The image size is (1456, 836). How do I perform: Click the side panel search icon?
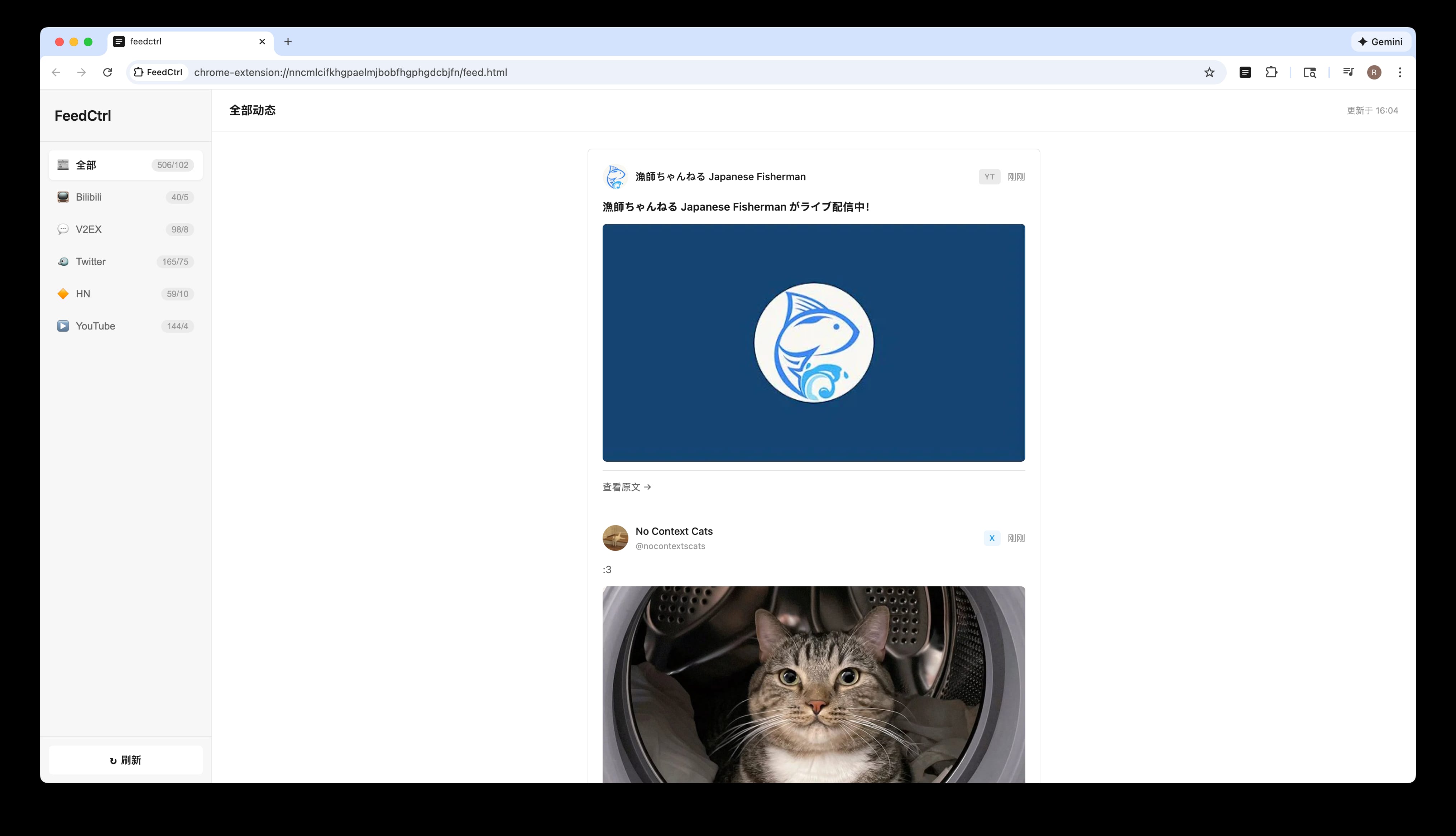[x=1309, y=72]
